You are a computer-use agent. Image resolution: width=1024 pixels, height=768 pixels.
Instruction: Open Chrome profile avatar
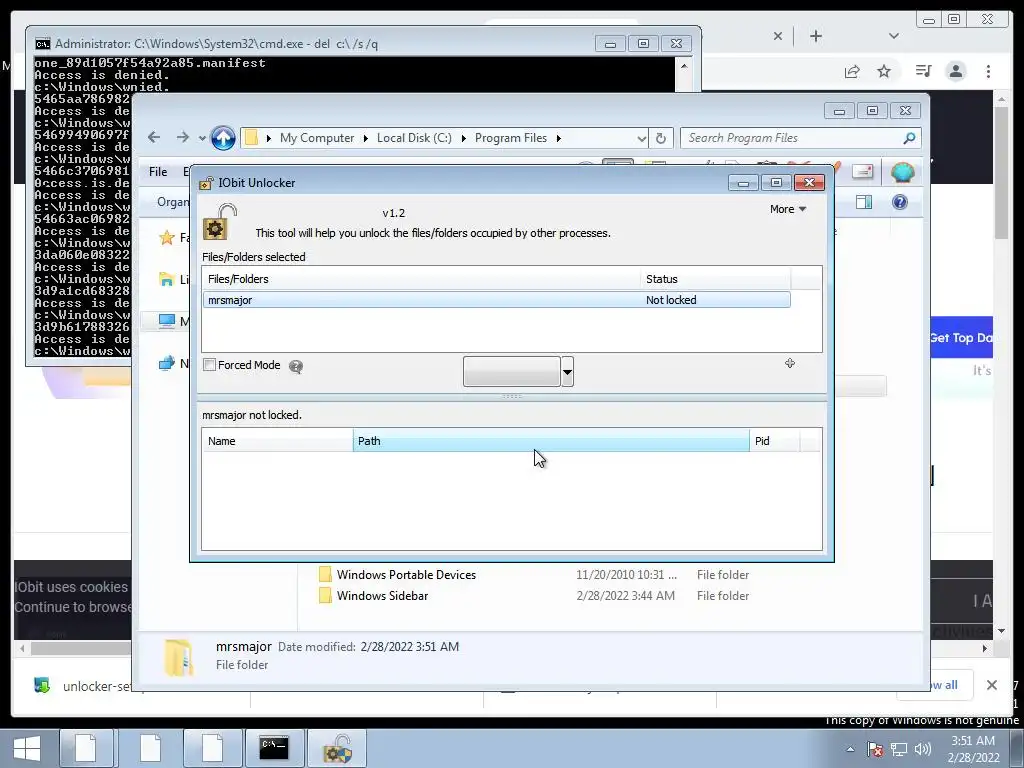click(x=955, y=71)
